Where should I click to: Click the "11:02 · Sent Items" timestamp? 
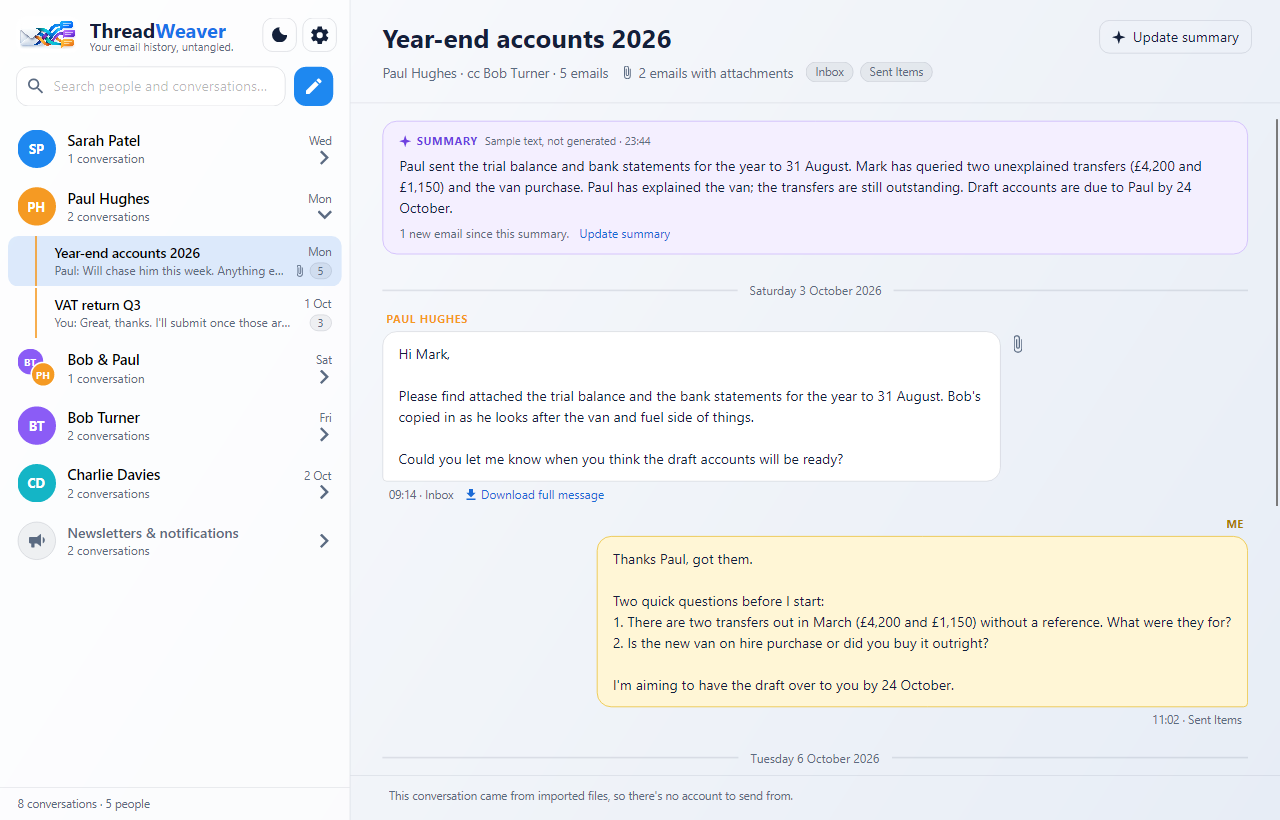pyautogui.click(x=1197, y=720)
